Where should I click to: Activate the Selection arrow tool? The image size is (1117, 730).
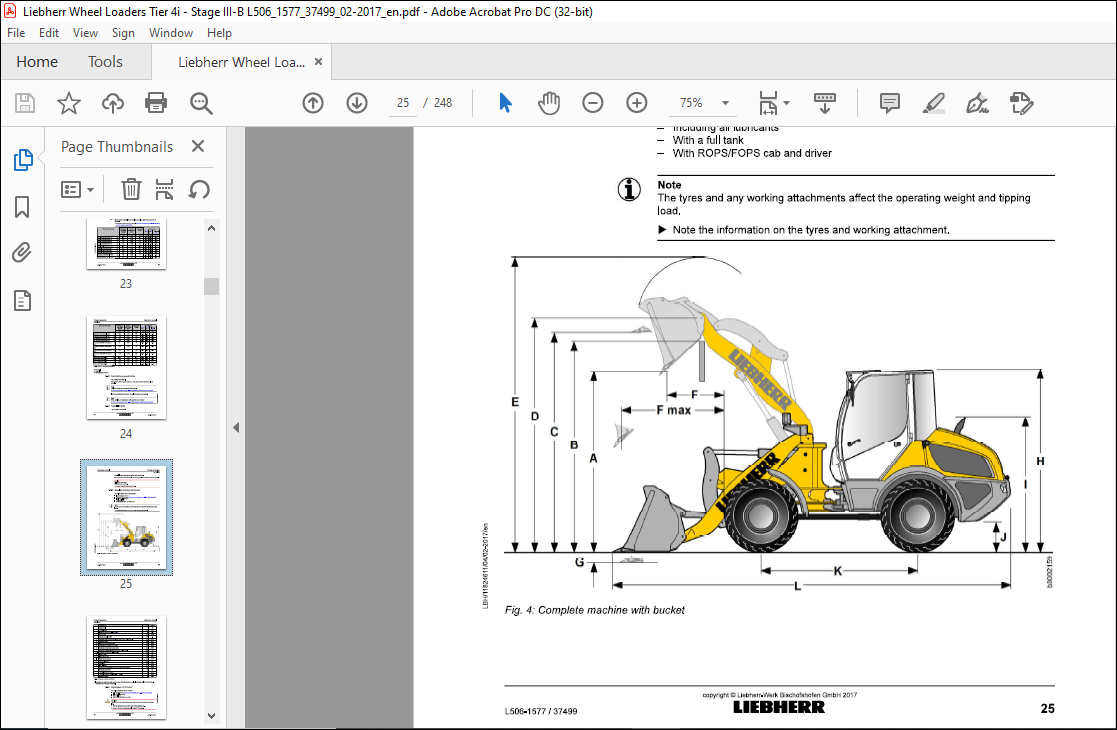point(505,103)
